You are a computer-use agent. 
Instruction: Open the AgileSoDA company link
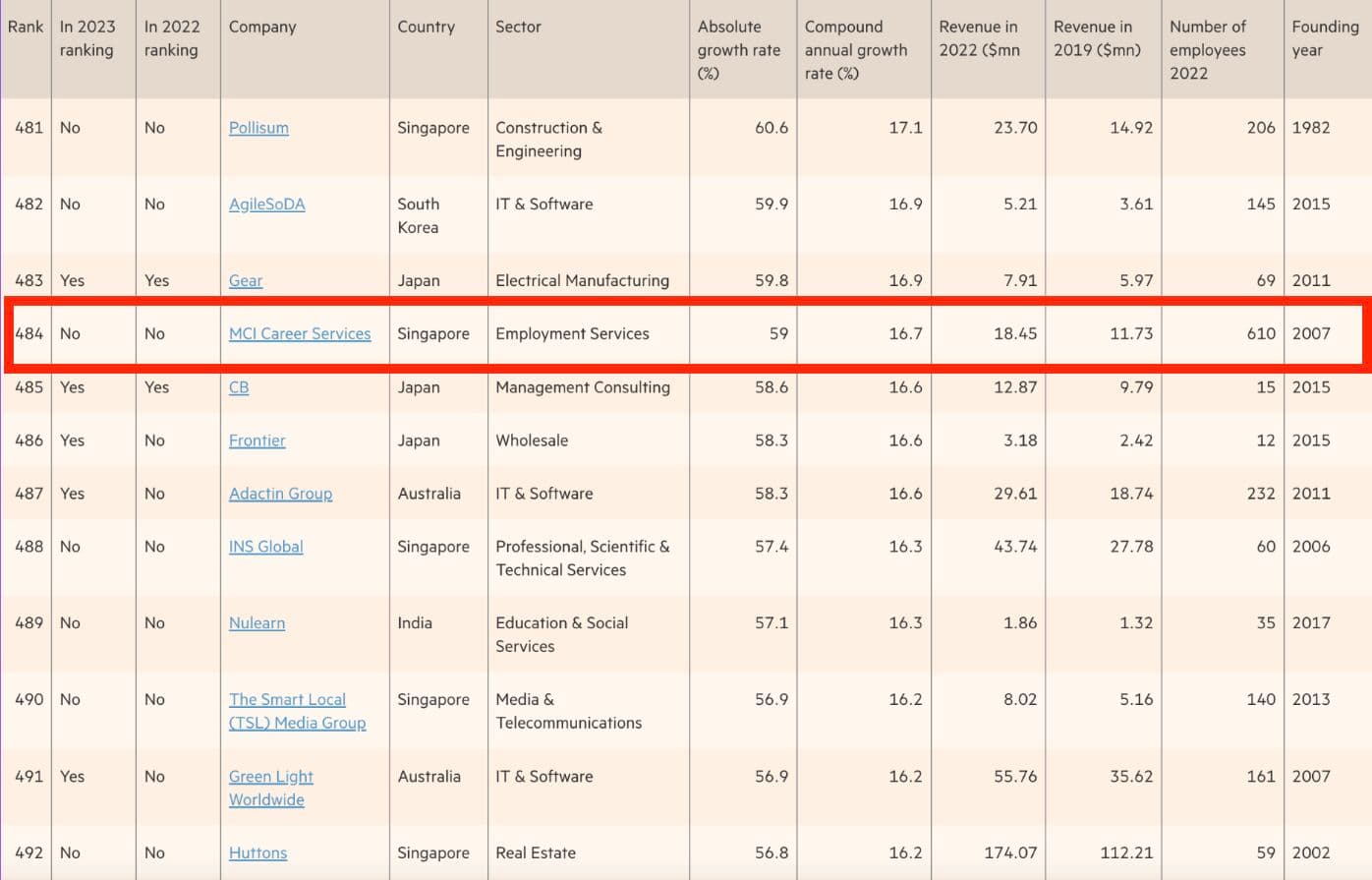pos(266,205)
